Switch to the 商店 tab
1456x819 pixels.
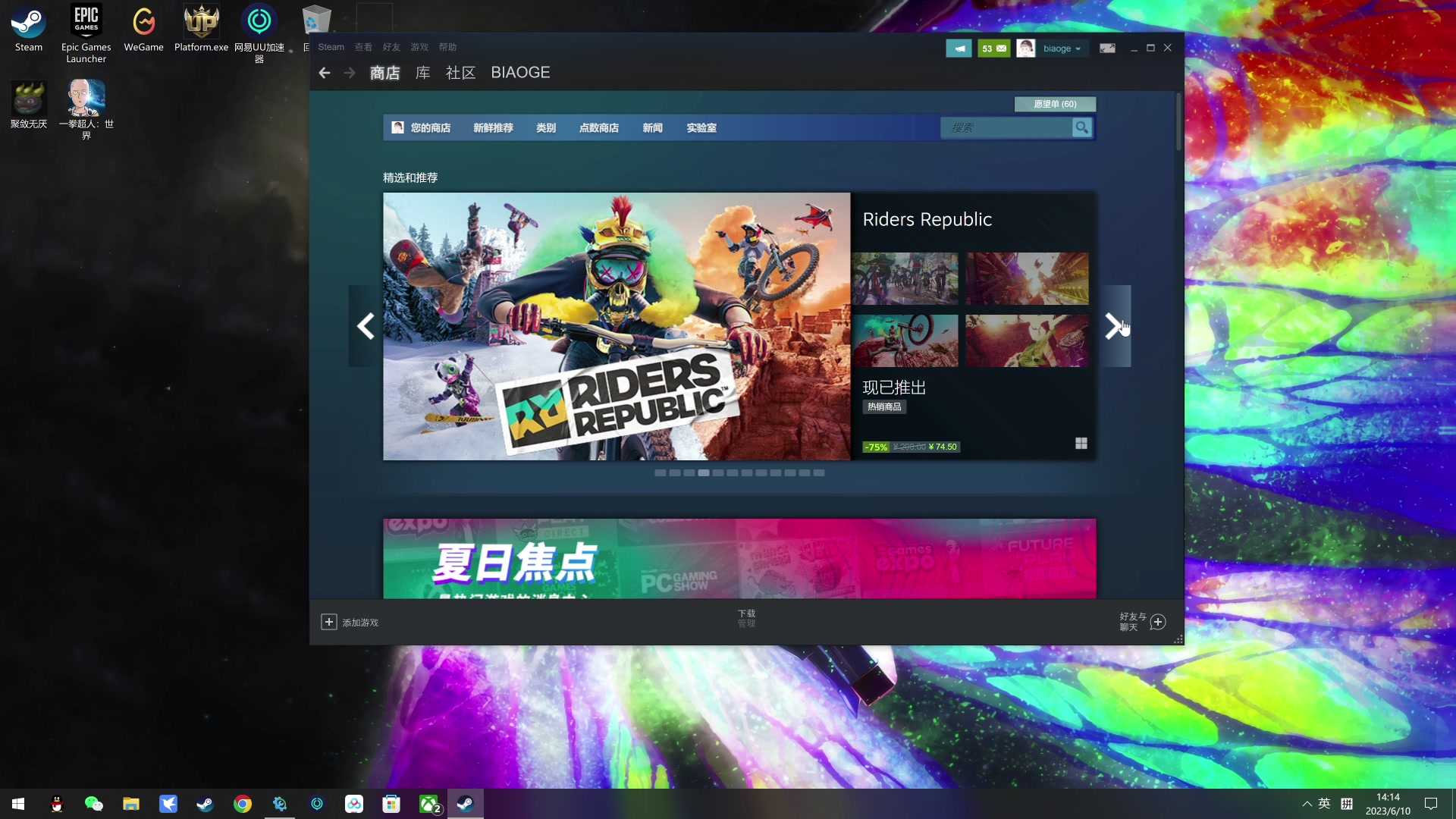[384, 73]
